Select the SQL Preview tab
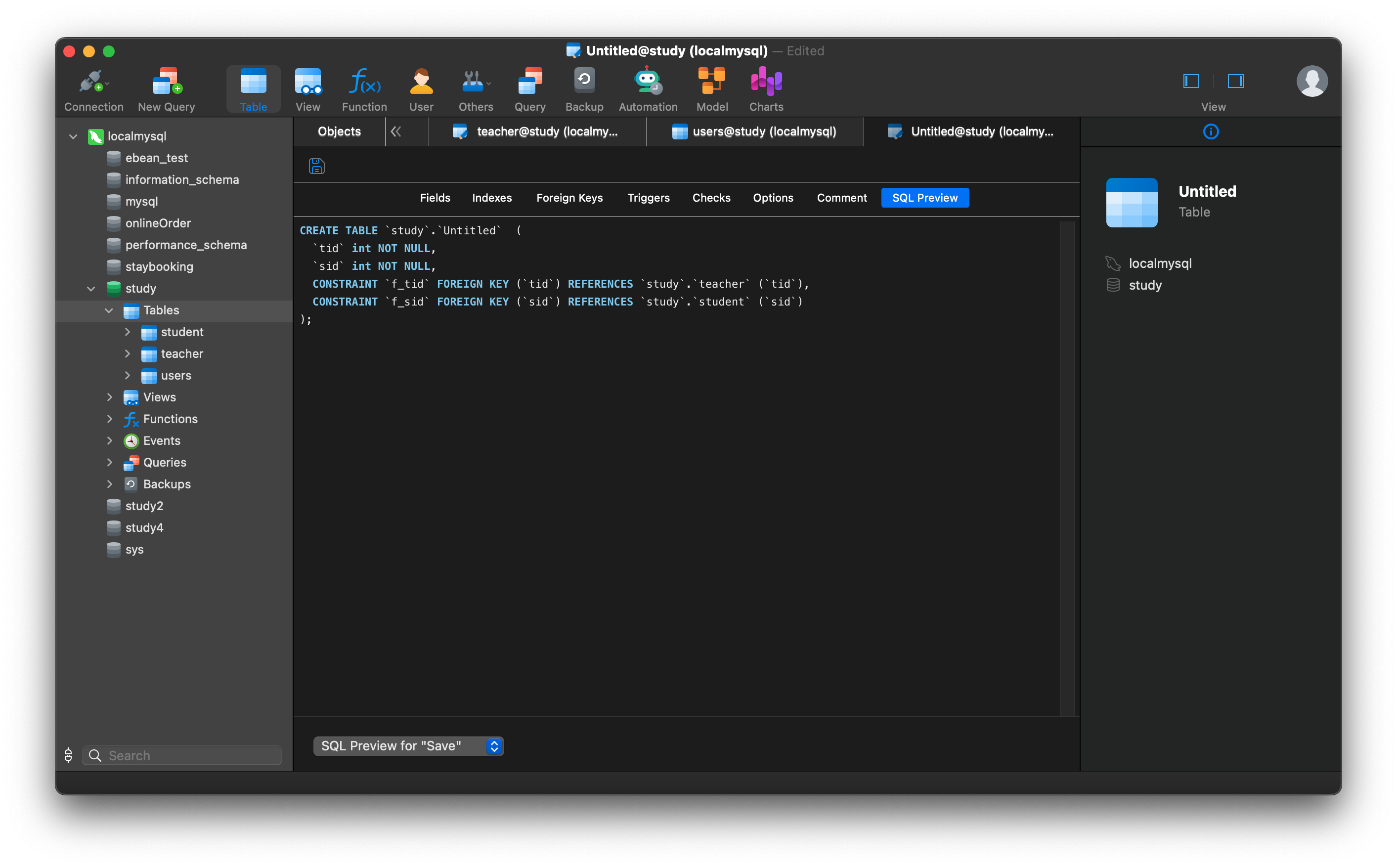 [x=924, y=198]
